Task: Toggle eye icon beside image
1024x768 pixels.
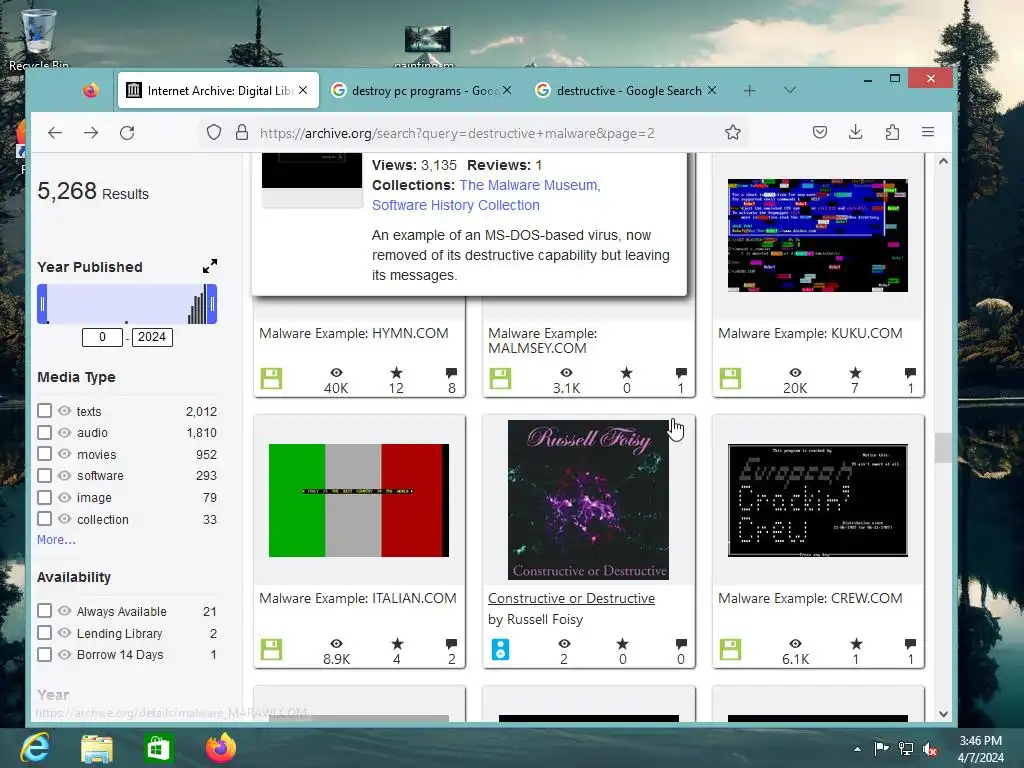Action: point(64,497)
